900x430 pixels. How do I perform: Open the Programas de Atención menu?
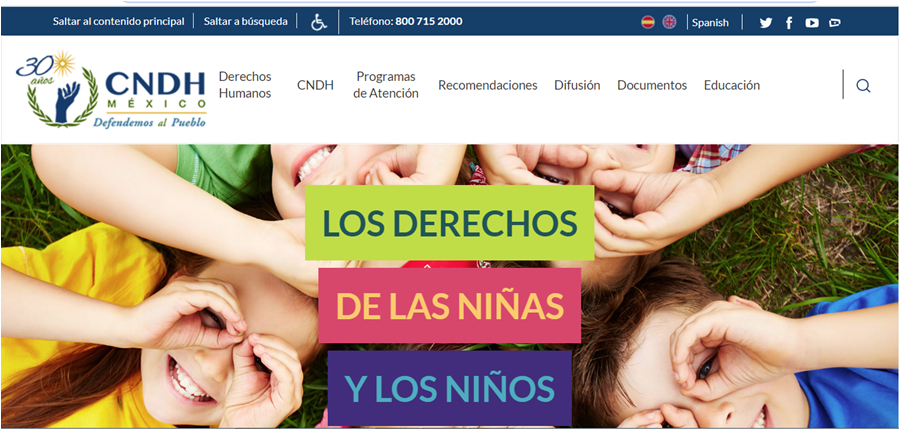coord(386,85)
